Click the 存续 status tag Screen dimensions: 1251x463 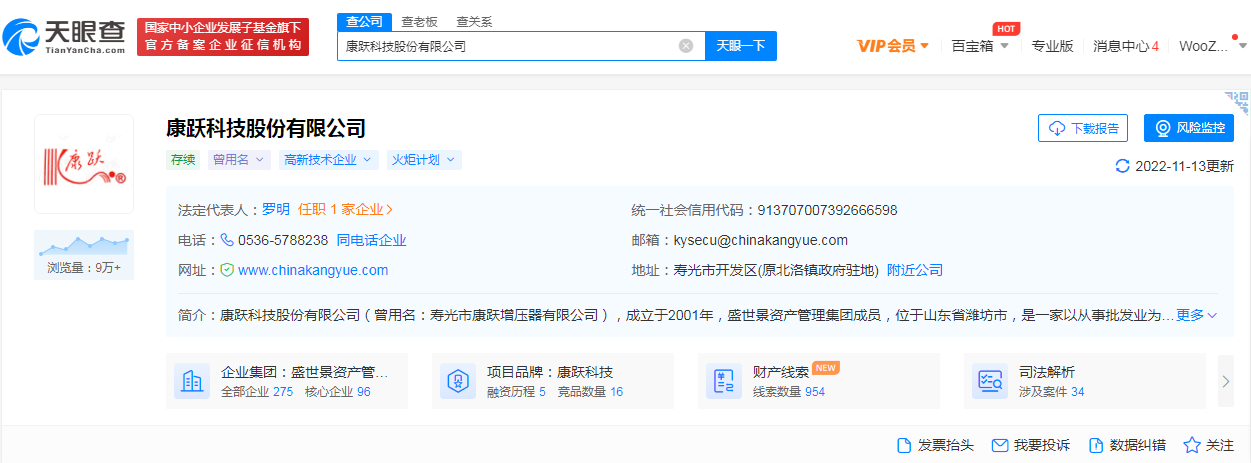pos(183,159)
